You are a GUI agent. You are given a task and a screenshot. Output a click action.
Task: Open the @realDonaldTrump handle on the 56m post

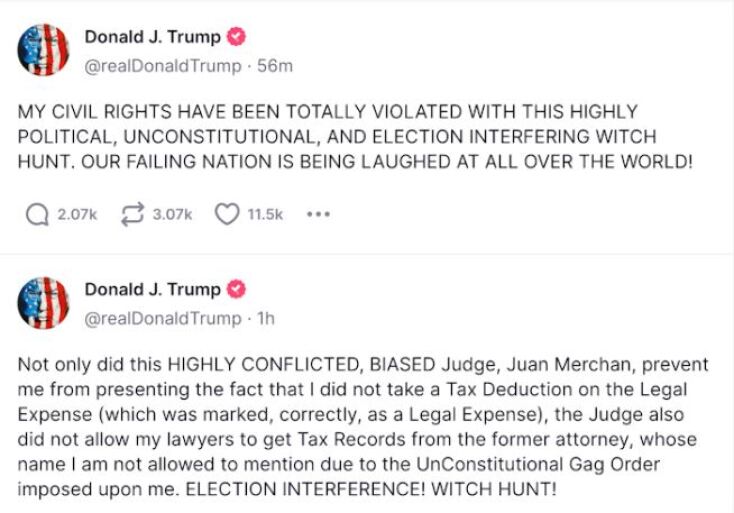(162, 67)
